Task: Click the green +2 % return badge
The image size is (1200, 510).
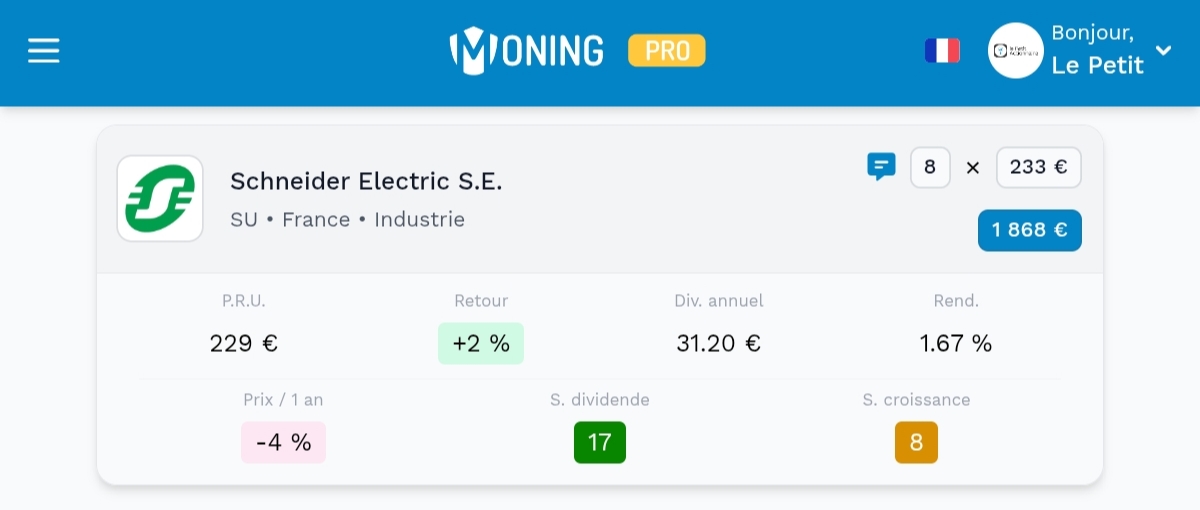Action: pyautogui.click(x=481, y=343)
